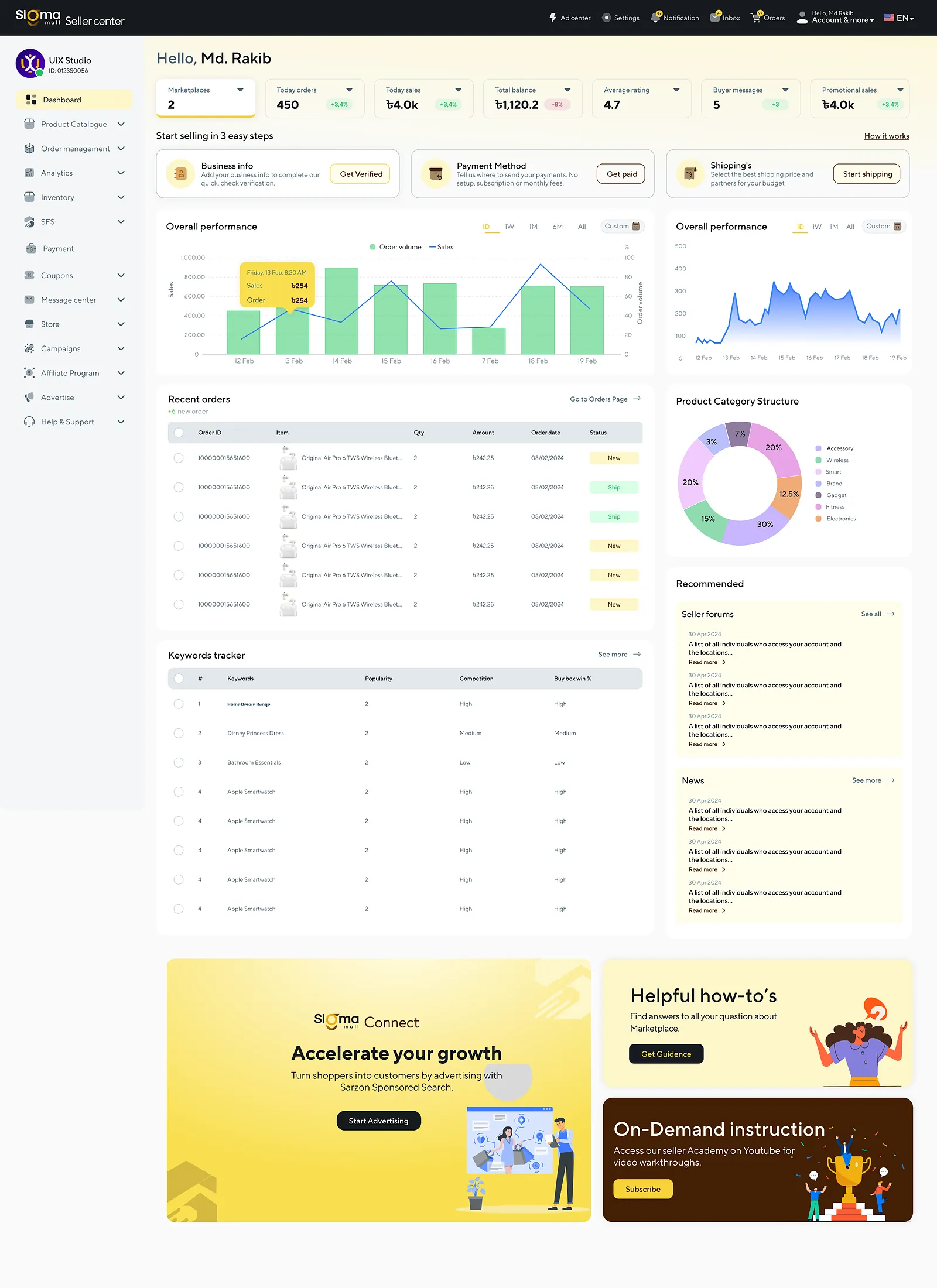Screen dimensions: 937x1288
Task: Click the Order management box icon
Action: [x=29, y=149]
